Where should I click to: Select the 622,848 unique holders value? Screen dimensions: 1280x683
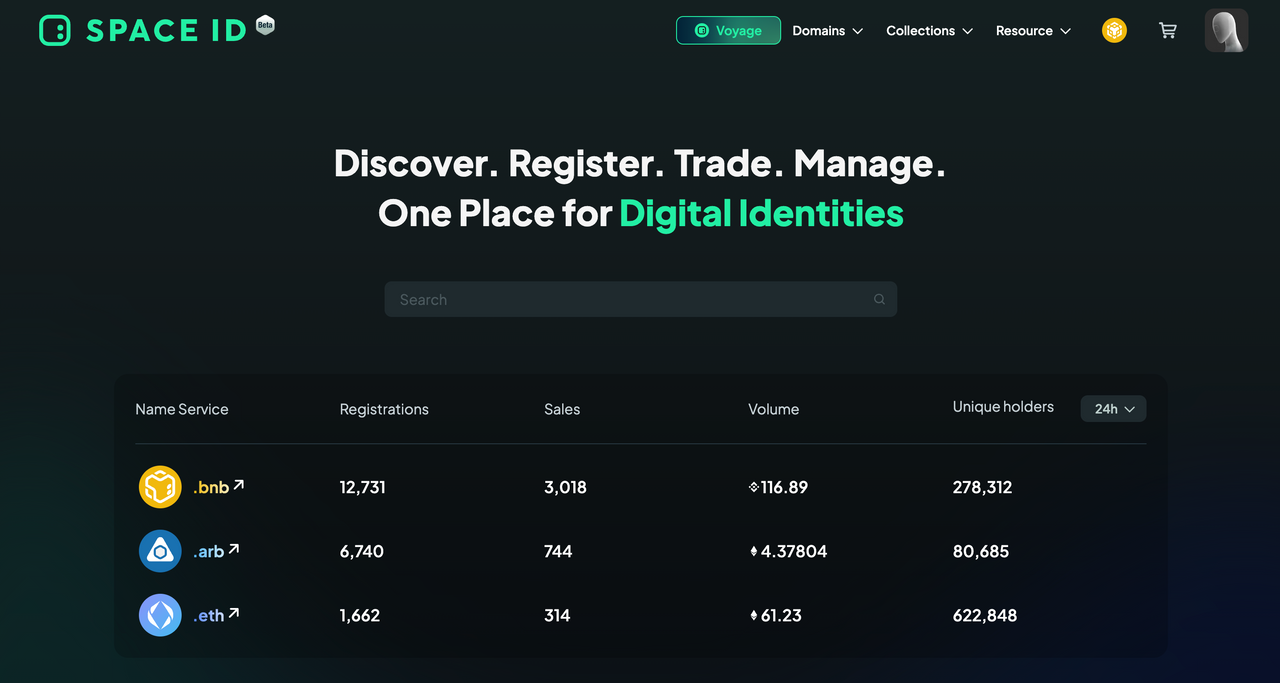click(x=985, y=615)
